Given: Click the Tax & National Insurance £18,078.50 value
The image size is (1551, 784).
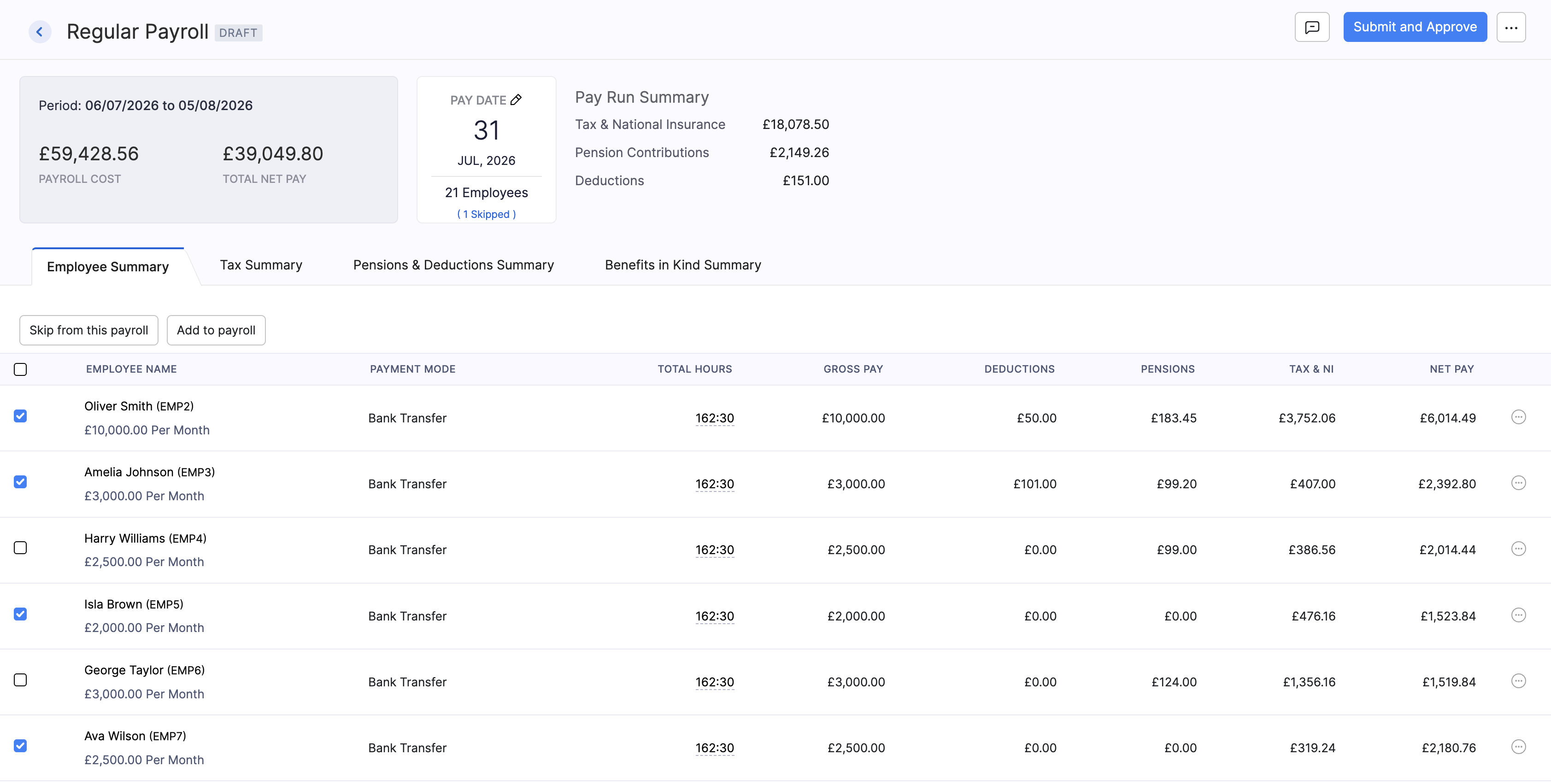Looking at the screenshot, I should tap(795, 124).
